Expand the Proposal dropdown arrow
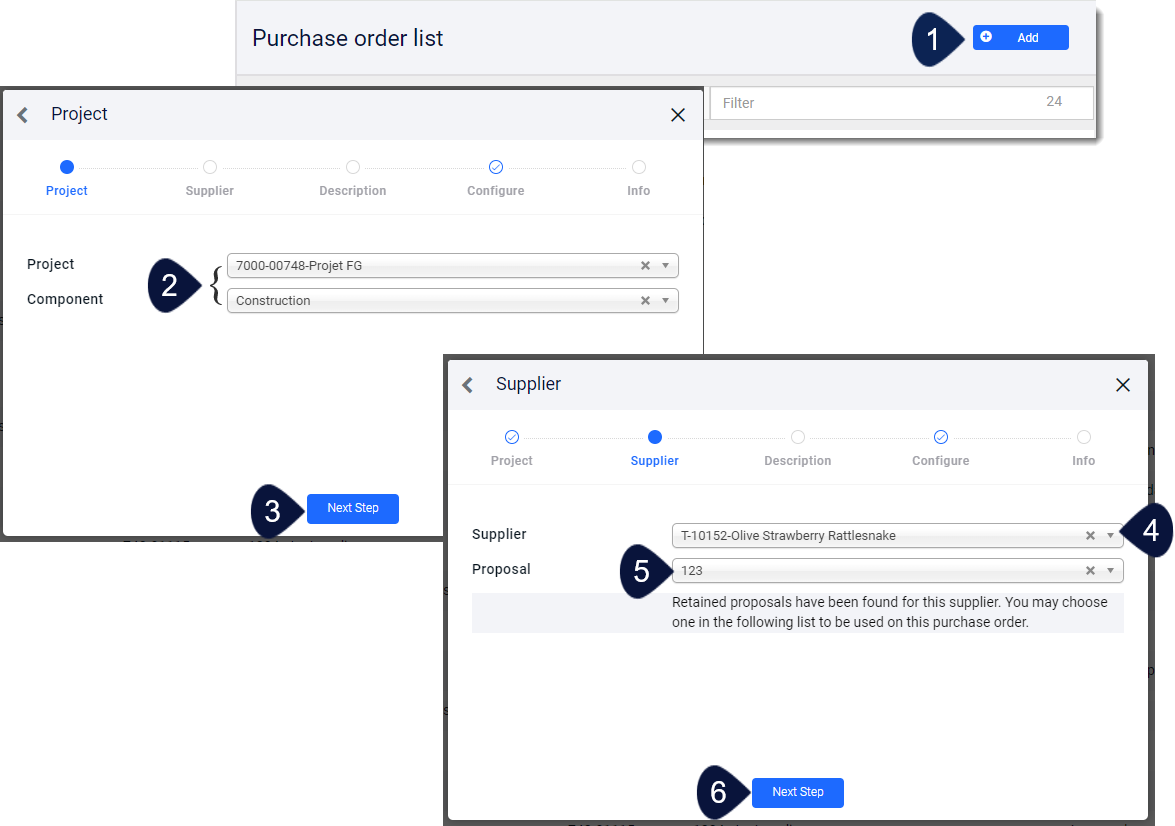This screenshot has width=1175, height=826. pos(1111,570)
